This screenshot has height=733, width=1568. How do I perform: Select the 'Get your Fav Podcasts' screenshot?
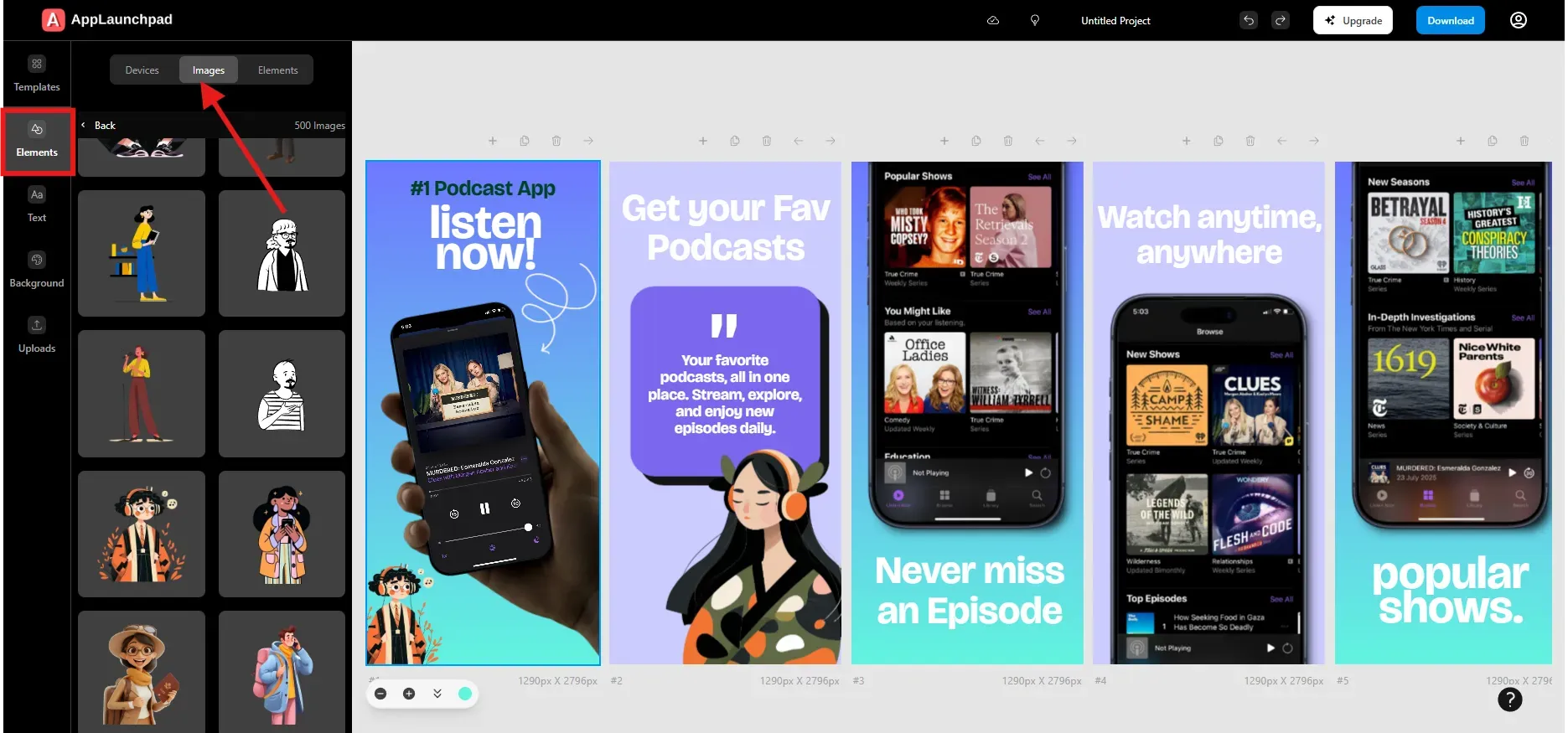tap(725, 413)
